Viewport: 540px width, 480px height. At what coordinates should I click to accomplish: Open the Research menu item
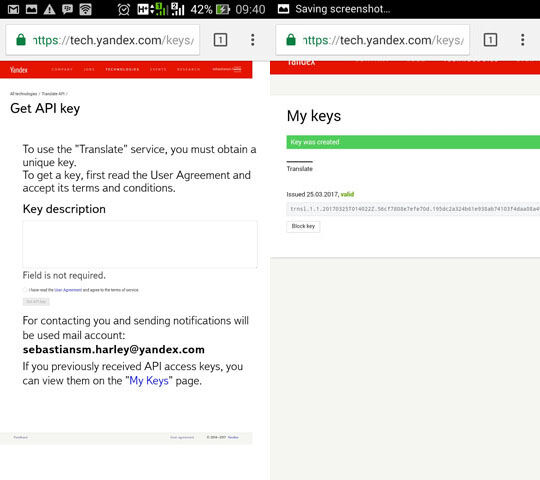pos(188,70)
